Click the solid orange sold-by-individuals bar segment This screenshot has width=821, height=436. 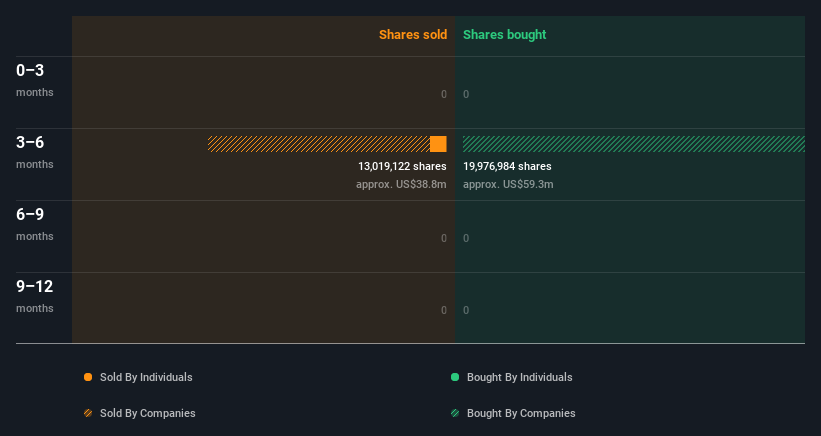pos(438,144)
